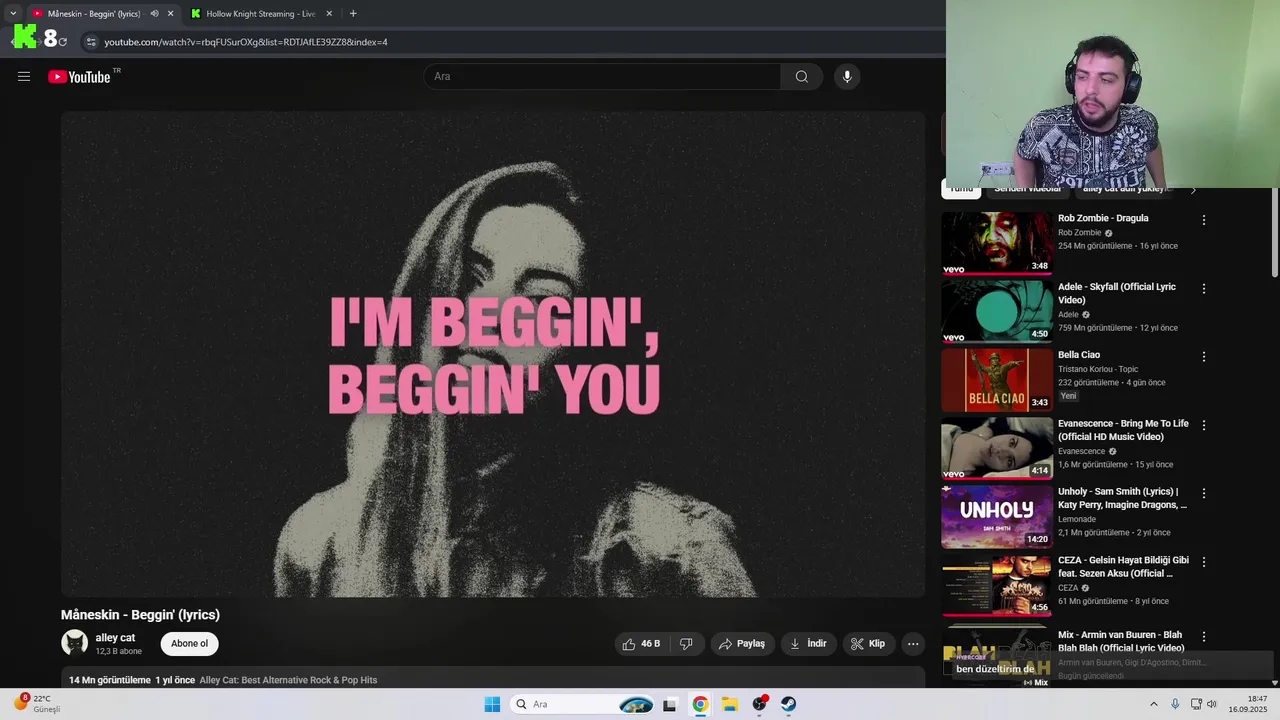Open options menu for Mix - Armin van Buuren
The width and height of the screenshot is (1280, 720).
click(x=1204, y=637)
